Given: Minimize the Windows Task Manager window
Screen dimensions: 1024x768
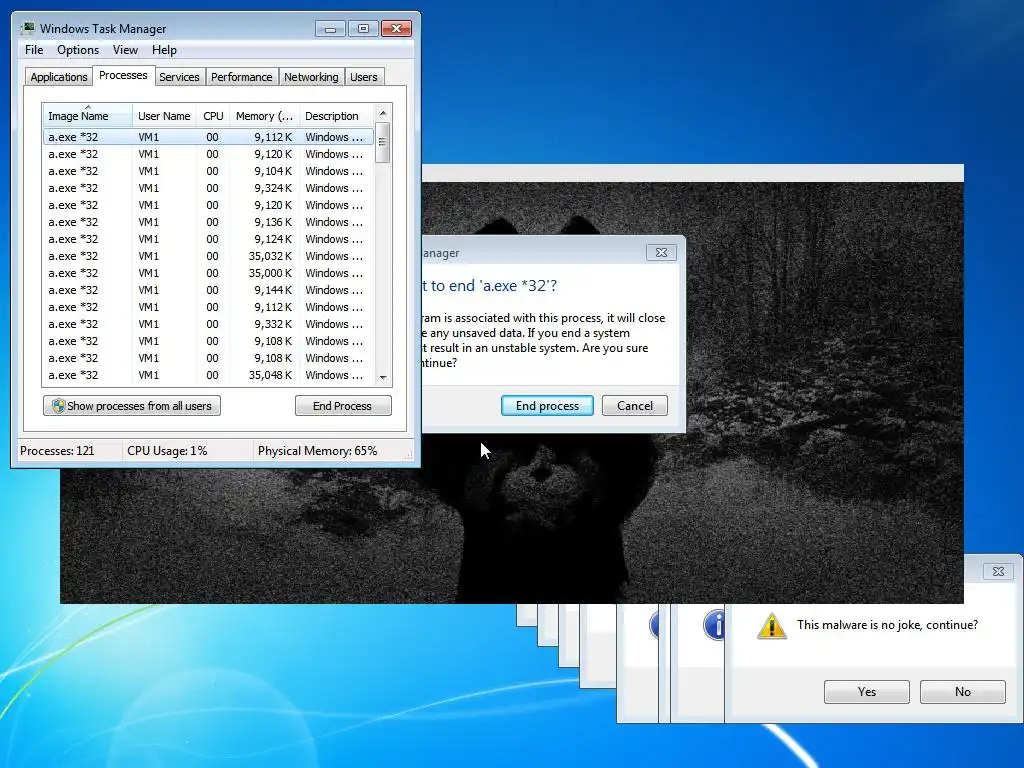Looking at the screenshot, I should pos(330,29).
